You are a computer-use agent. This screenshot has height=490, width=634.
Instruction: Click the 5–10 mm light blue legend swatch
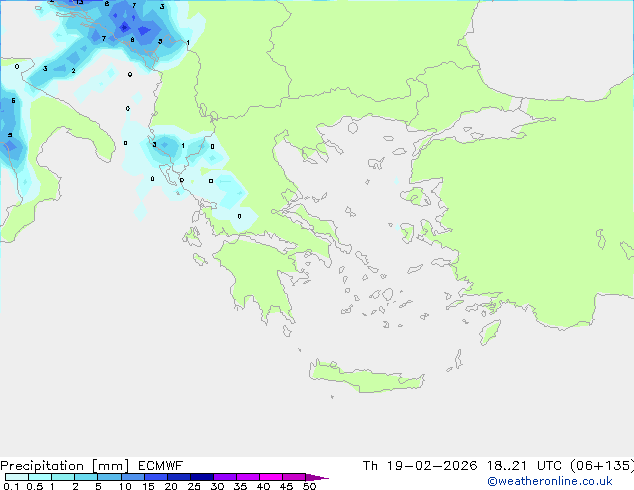(x=109, y=477)
